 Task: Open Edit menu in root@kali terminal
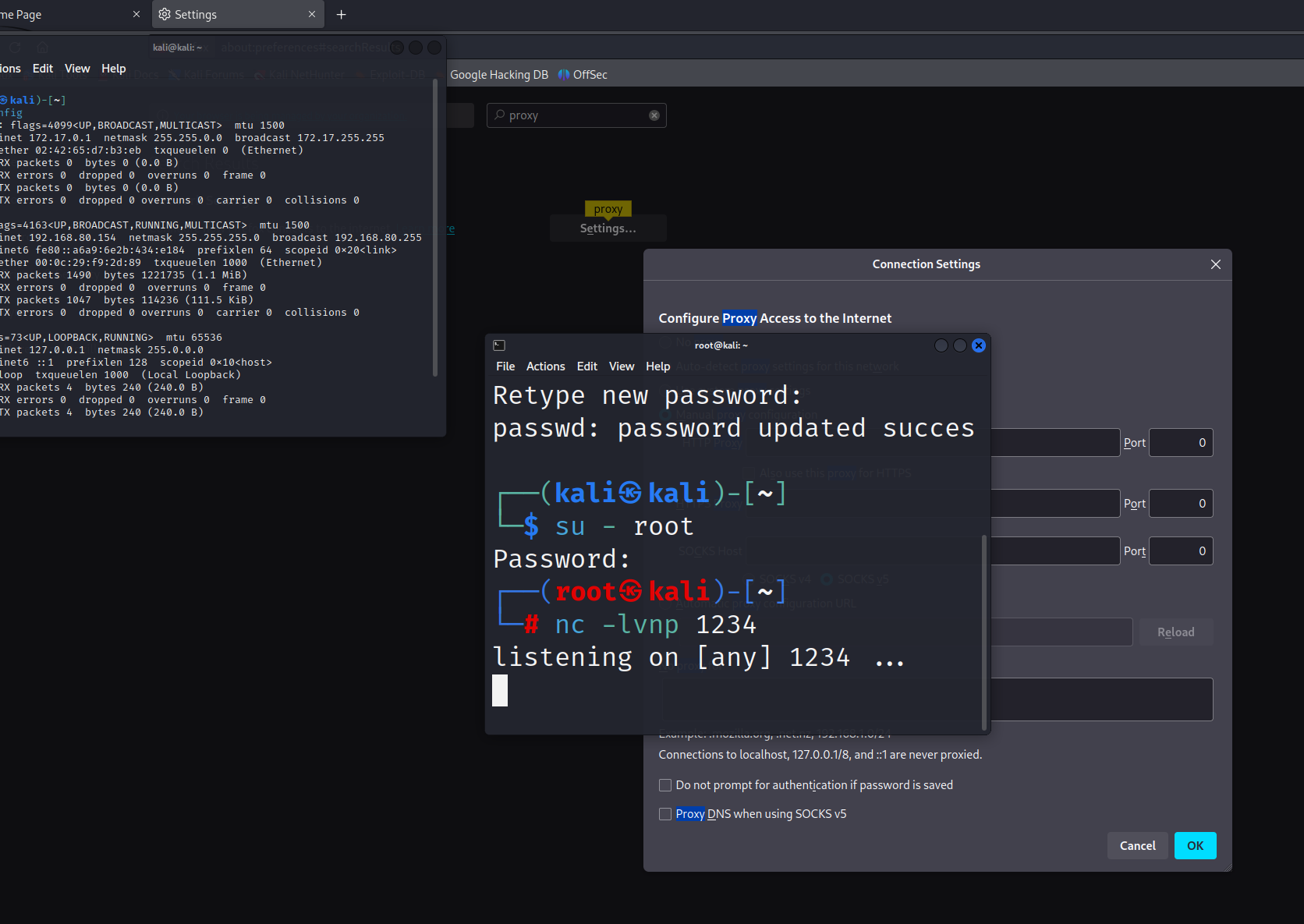pos(587,366)
